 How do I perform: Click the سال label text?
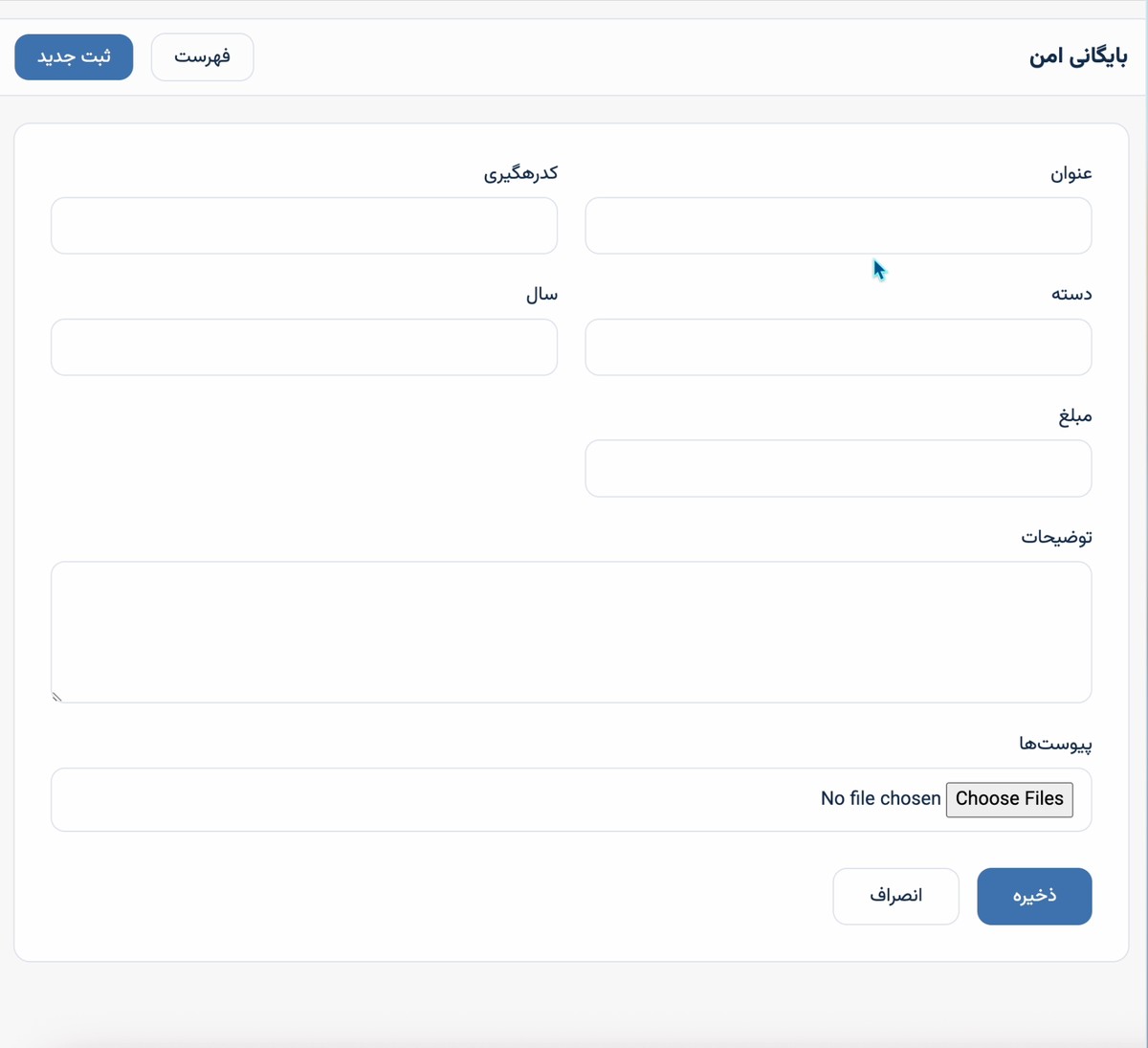(x=541, y=295)
